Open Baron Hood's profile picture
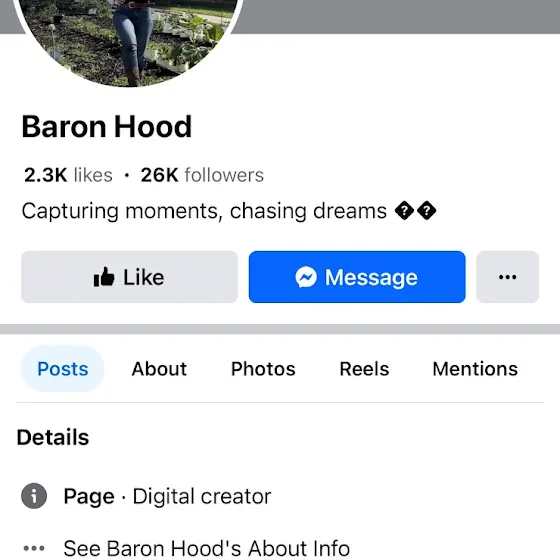Screen dimensions: 560x560 pos(129,41)
